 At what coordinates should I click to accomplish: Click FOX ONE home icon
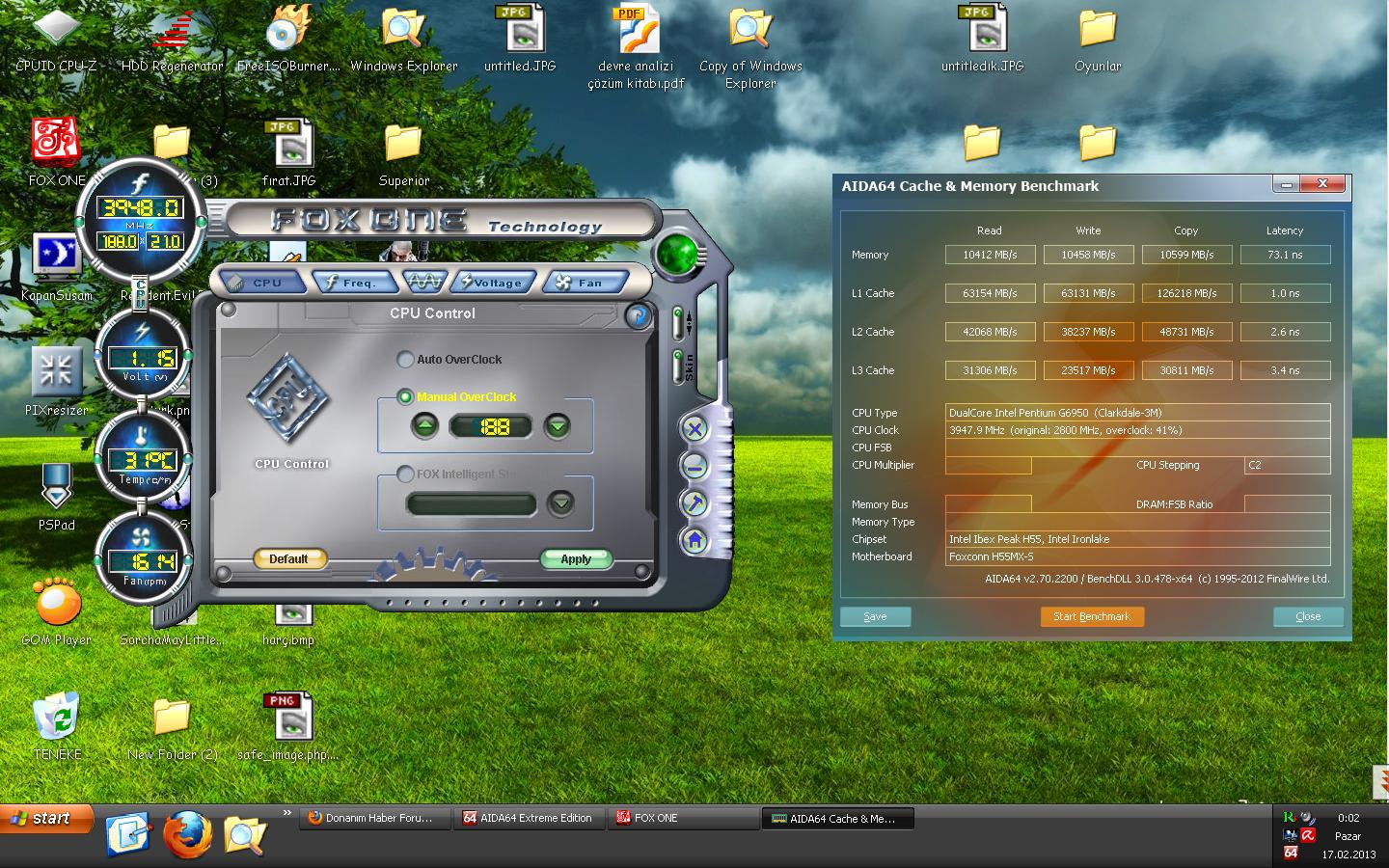[694, 541]
